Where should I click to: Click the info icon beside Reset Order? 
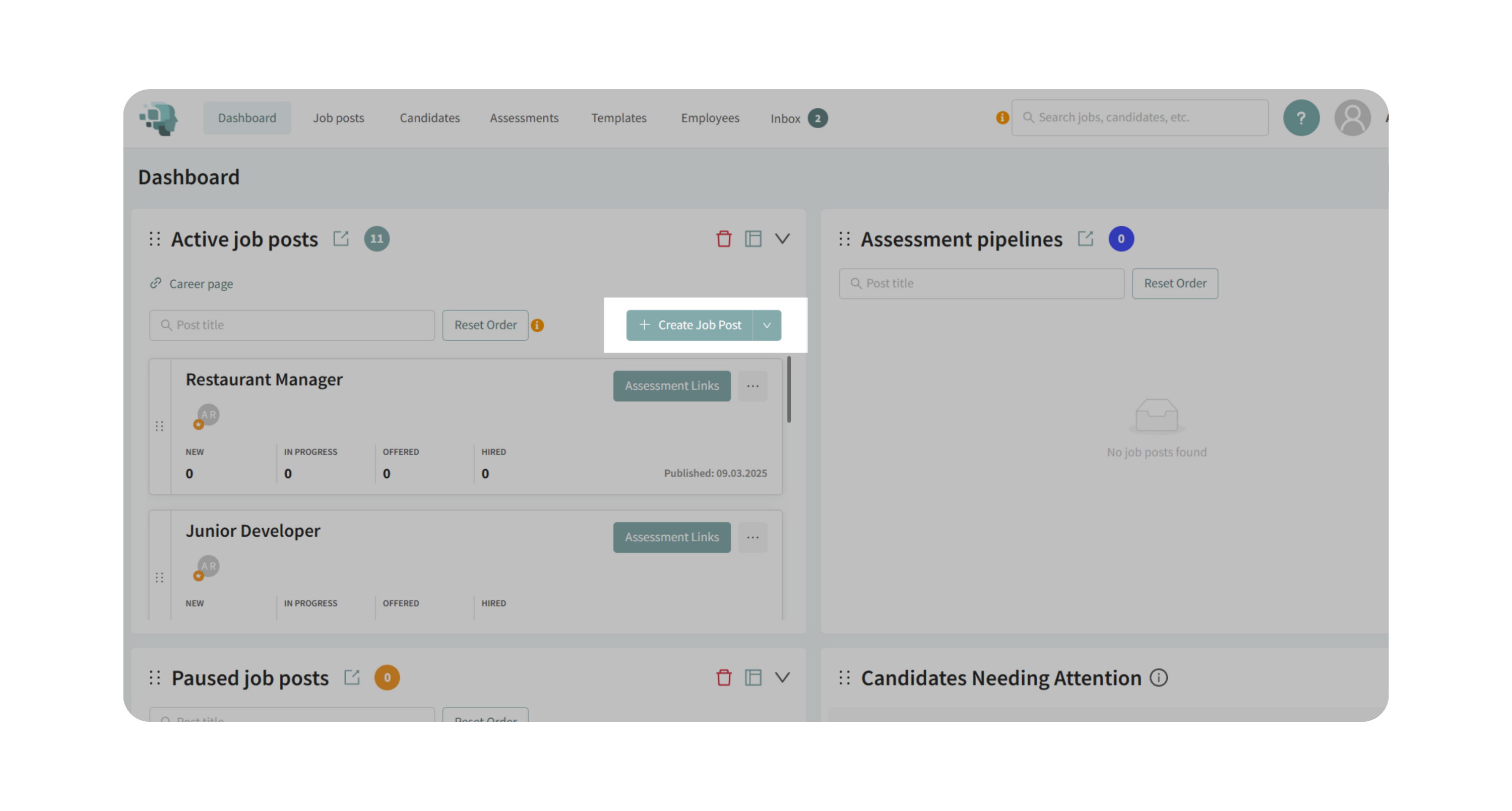click(x=537, y=325)
